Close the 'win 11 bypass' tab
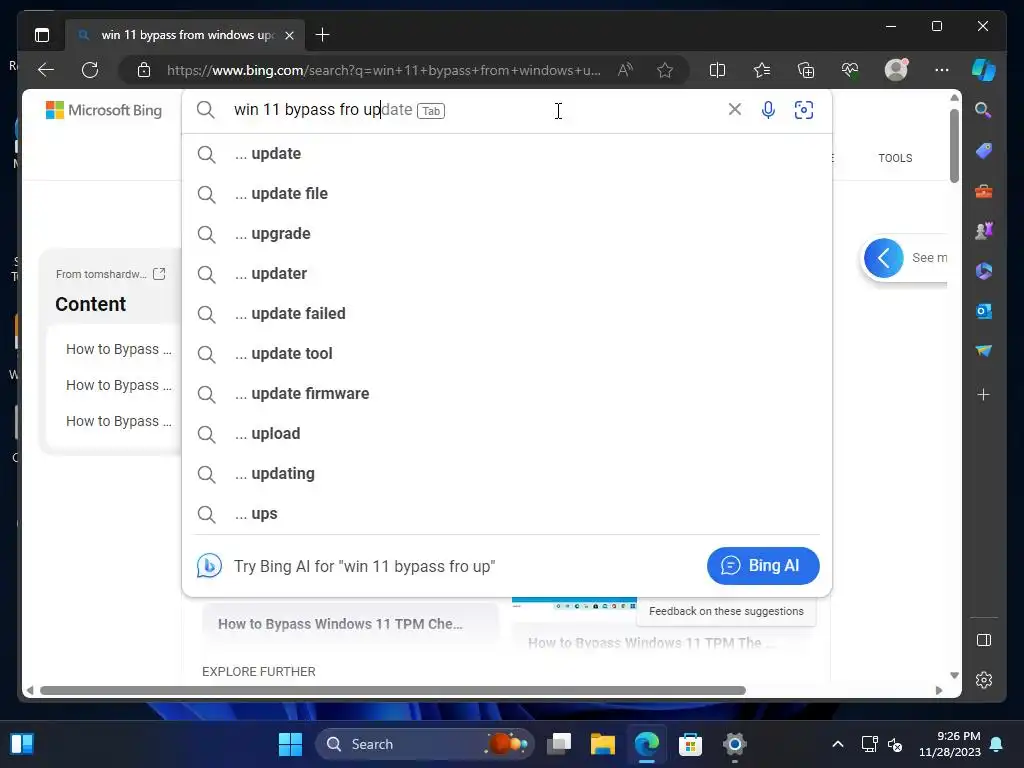Viewport: 1024px width, 768px height. pyautogui.click(x=289, y=35)
